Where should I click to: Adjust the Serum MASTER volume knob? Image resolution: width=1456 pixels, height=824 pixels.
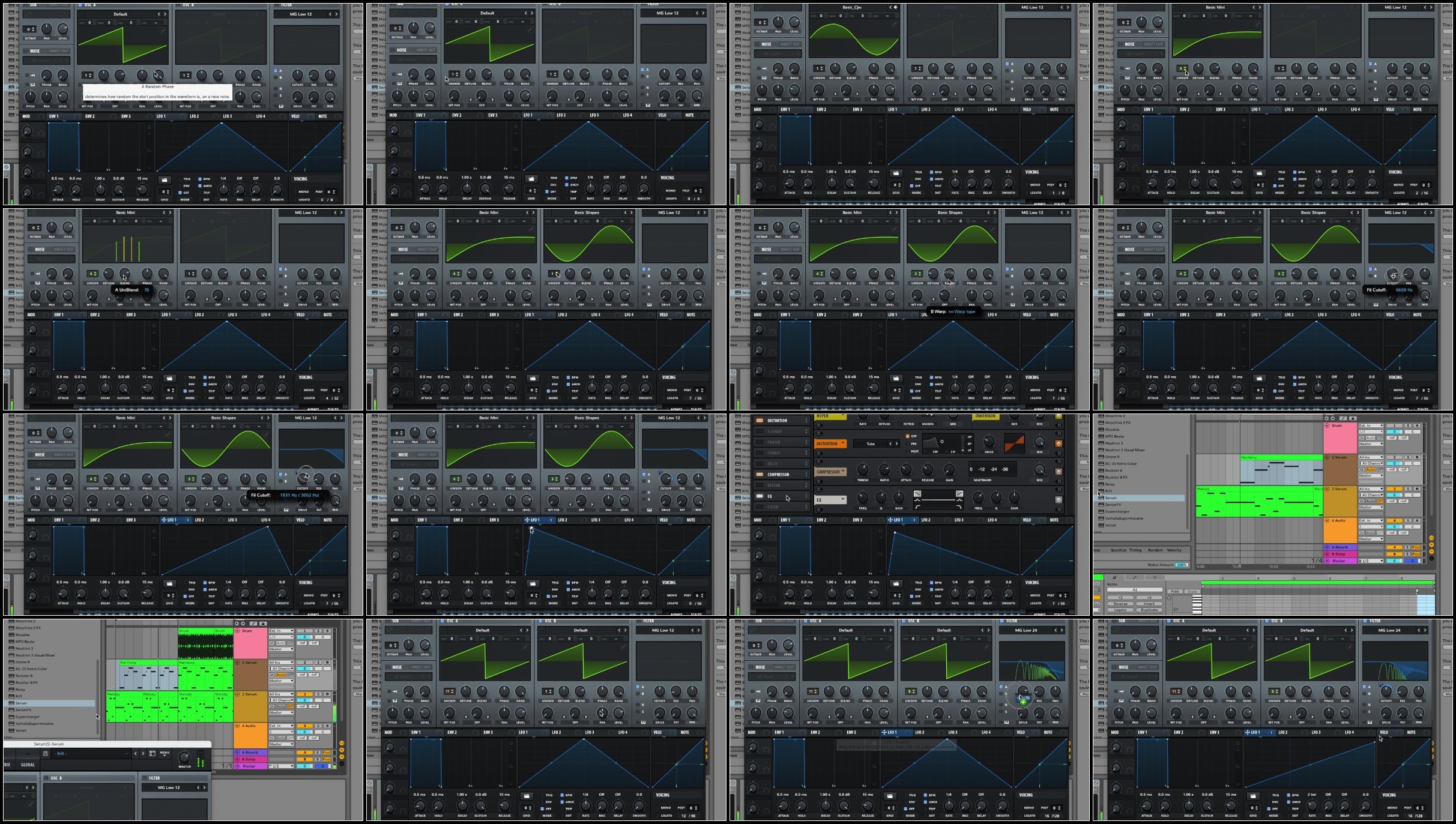pos(184,757)
